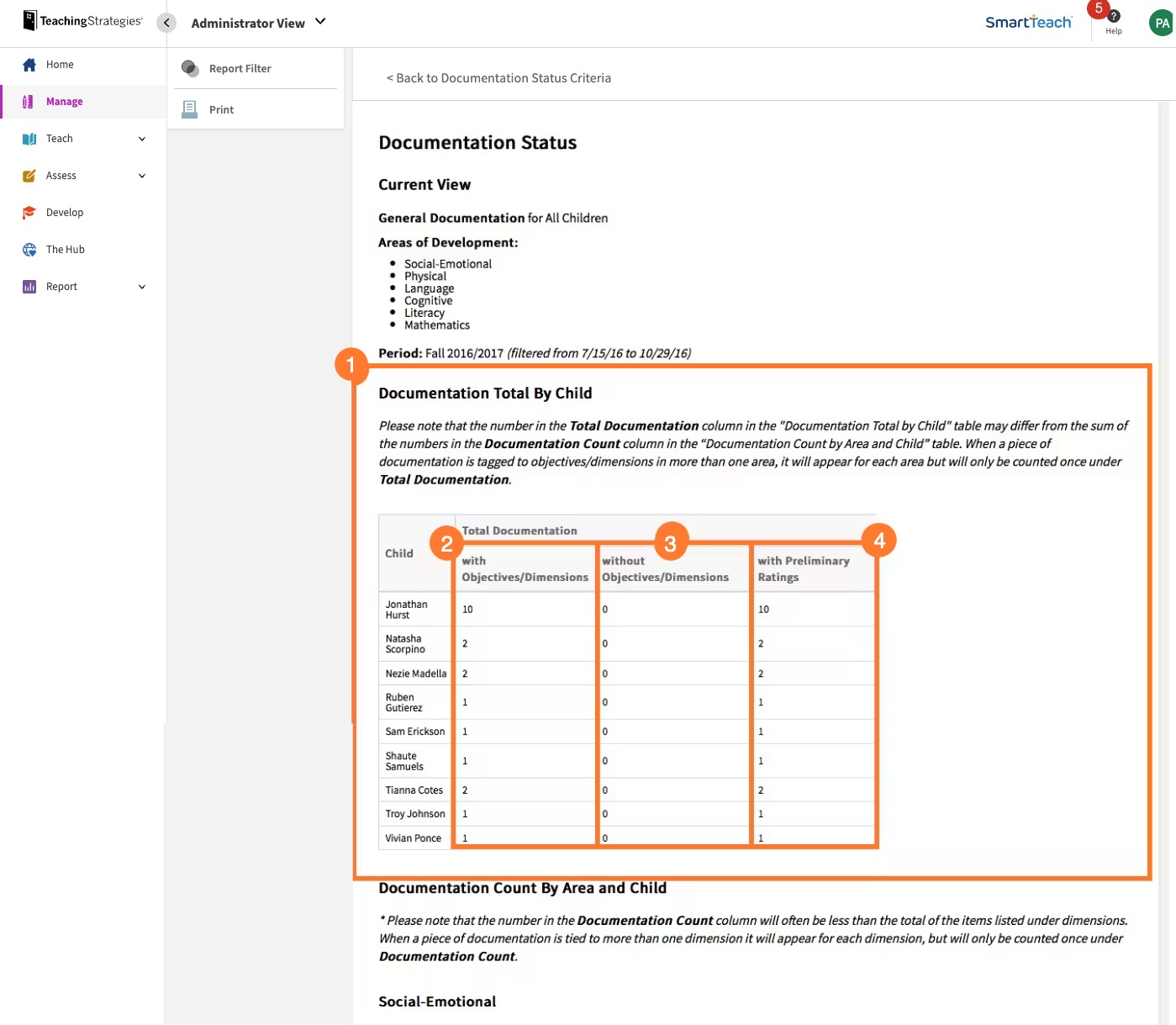Viewport: 1176px width, 1025px height.
Task: Select the Report bar chart icon
Action: [29, 286]
